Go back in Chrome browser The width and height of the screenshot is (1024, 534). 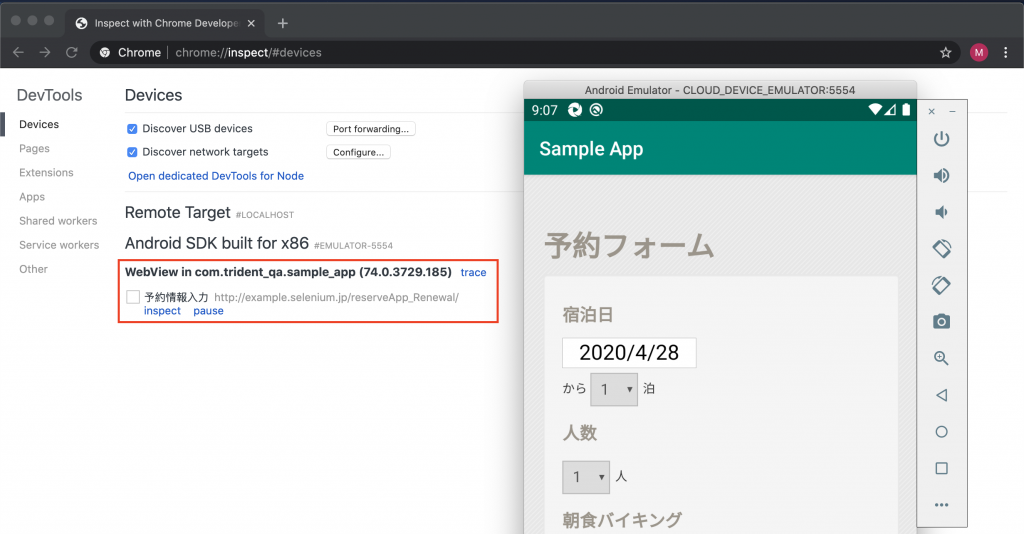pos(18,52)
